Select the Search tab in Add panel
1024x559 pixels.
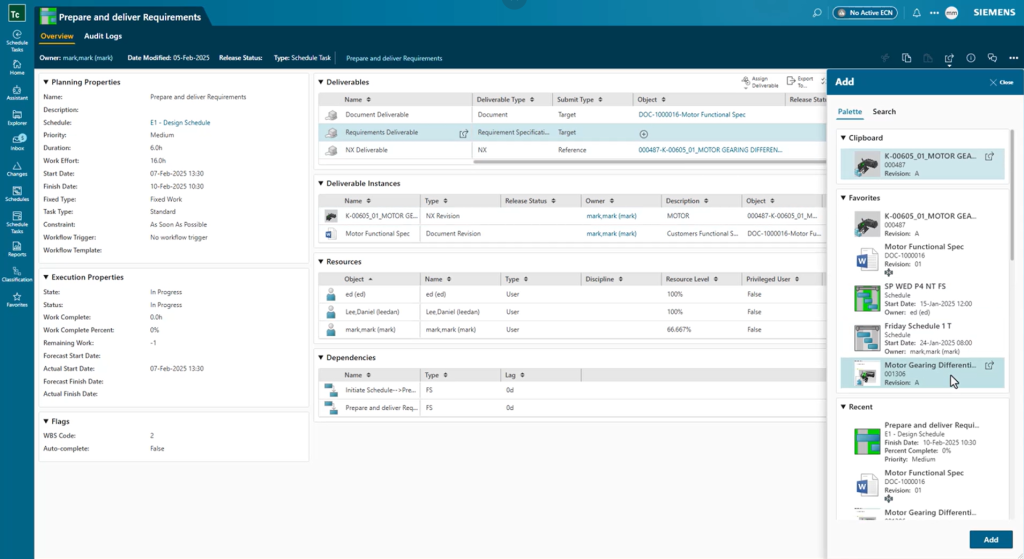[884, 112]
